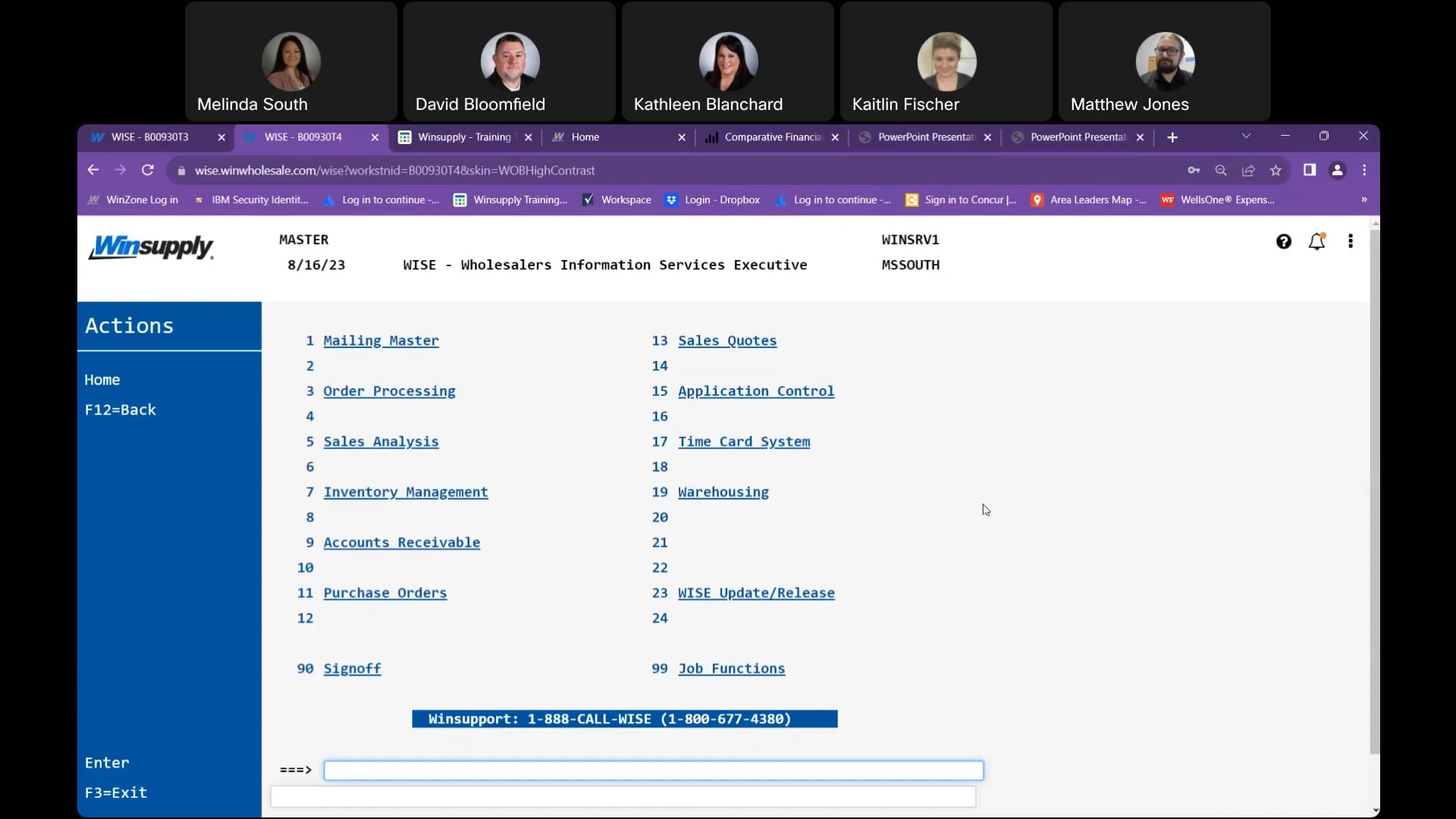Screen dimensions: 1456x819
Task: Click the Winsupply logo
Action: click(151, 247)
